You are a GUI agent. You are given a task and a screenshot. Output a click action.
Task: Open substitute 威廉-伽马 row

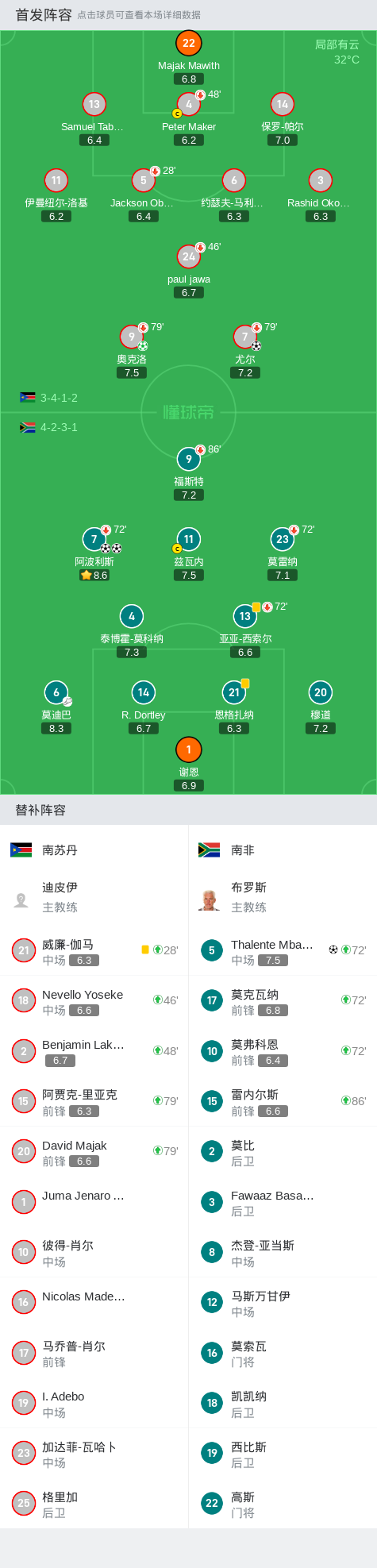[x=94, y=951]
